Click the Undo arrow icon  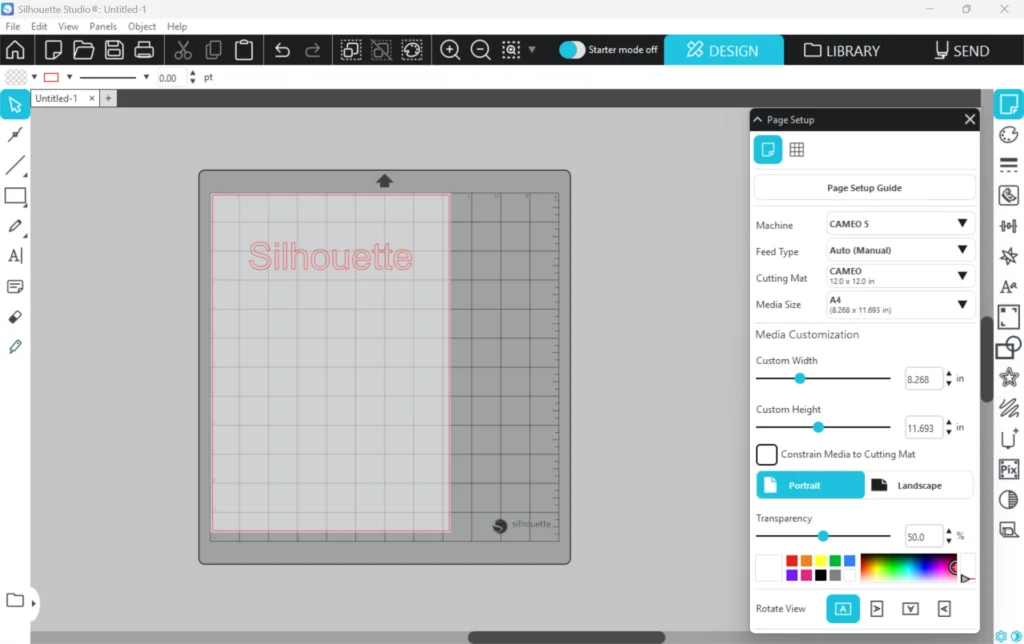tap(282, 50)
